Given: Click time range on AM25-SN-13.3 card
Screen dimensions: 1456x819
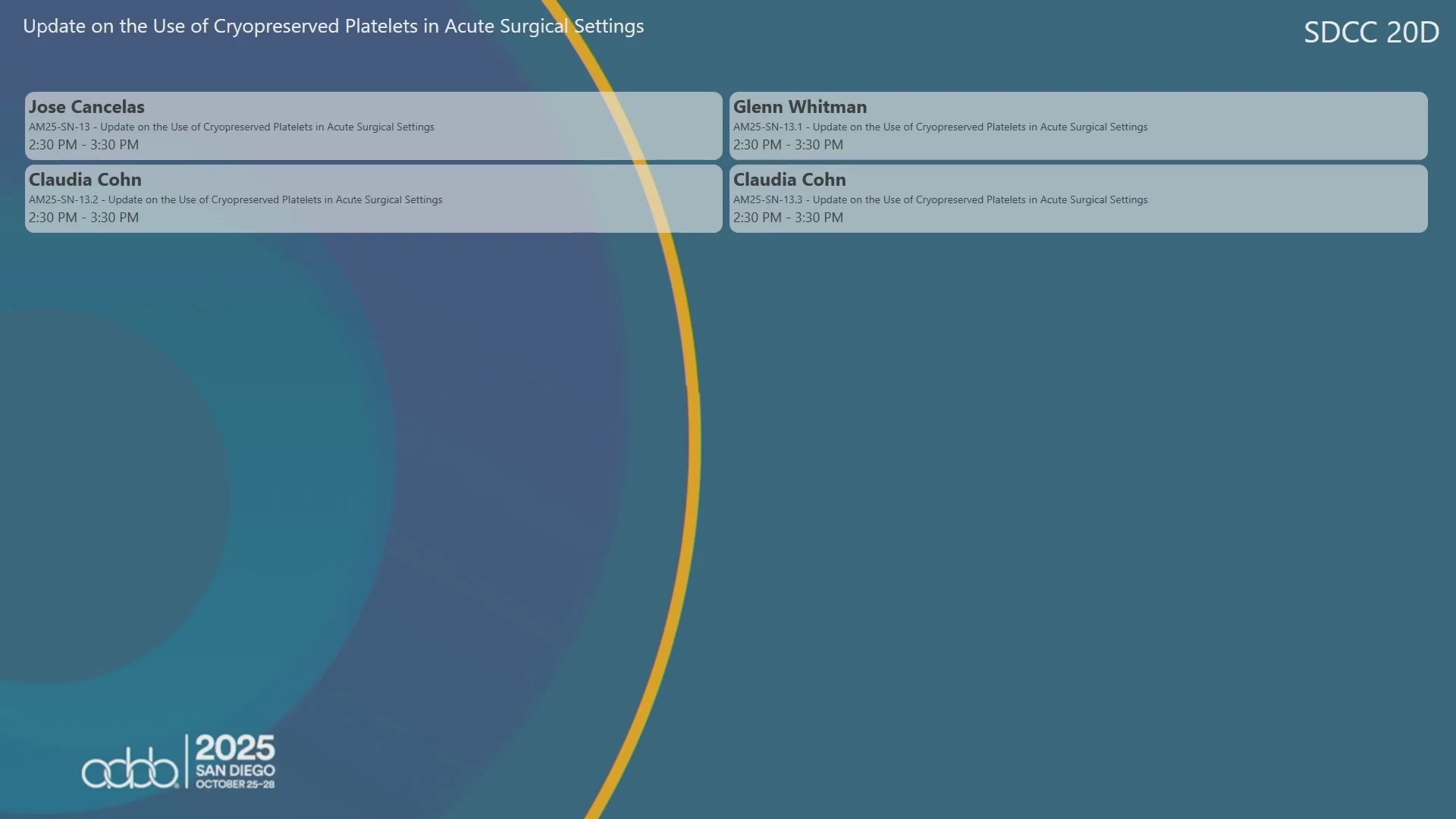Looking at the screenshot, I should pos(788,218).
